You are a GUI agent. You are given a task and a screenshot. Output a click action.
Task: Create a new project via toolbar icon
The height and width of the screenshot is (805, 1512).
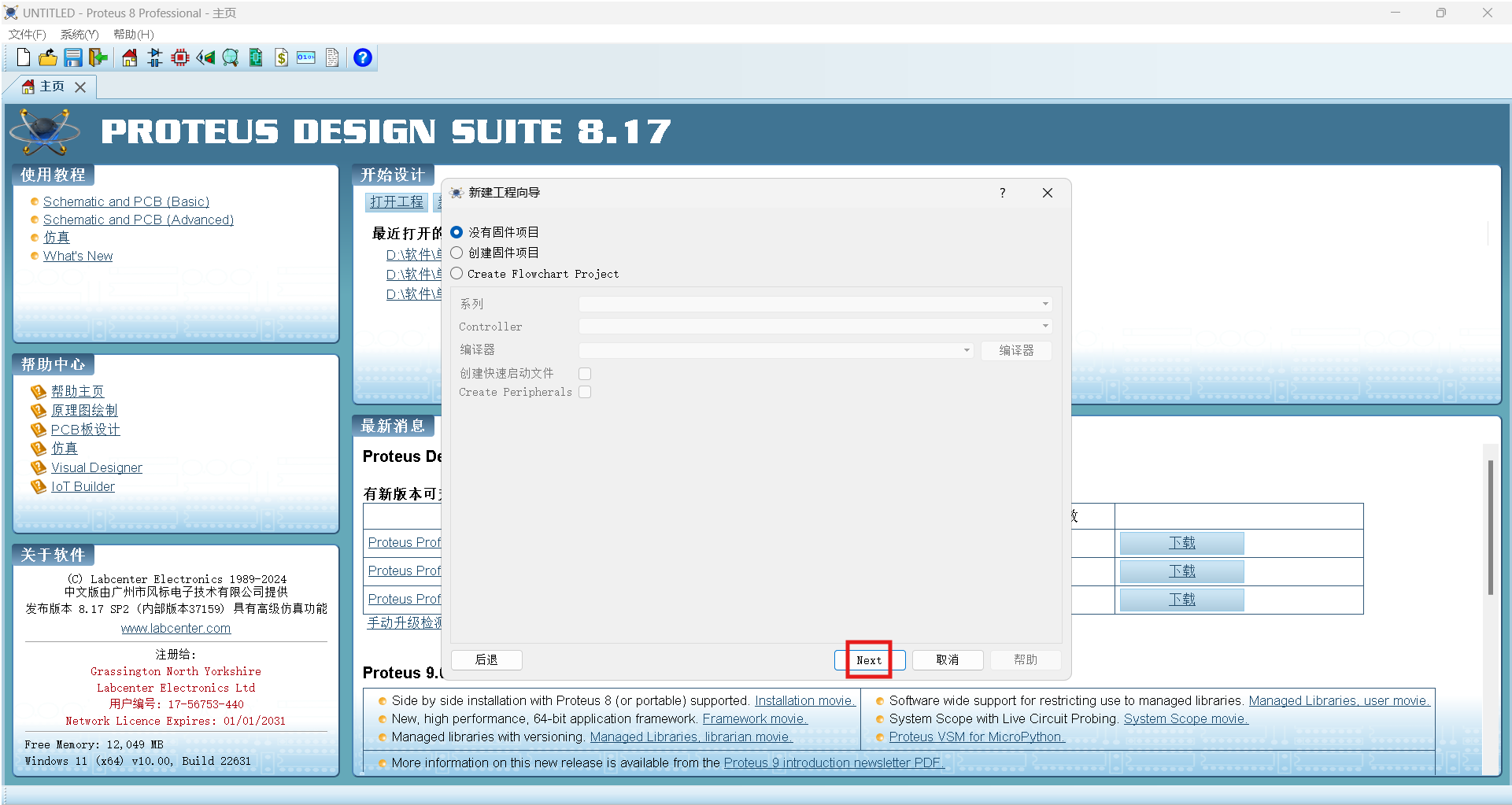pos(24,57)
